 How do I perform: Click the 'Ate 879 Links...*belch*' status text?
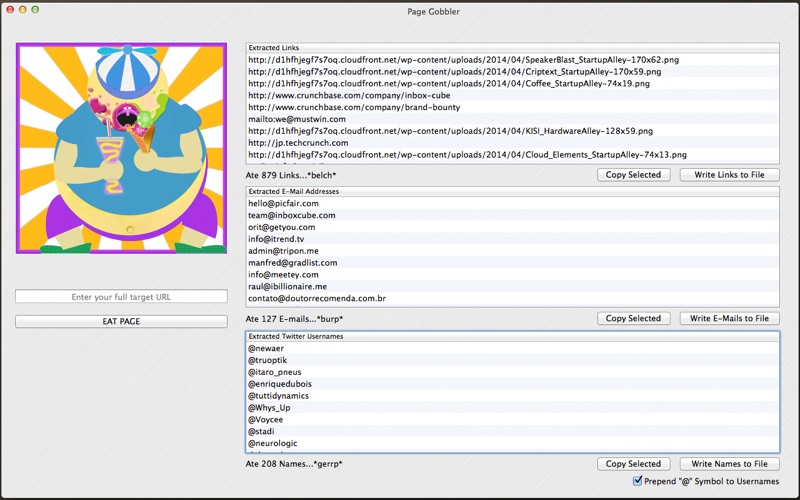tap(291, 175)
